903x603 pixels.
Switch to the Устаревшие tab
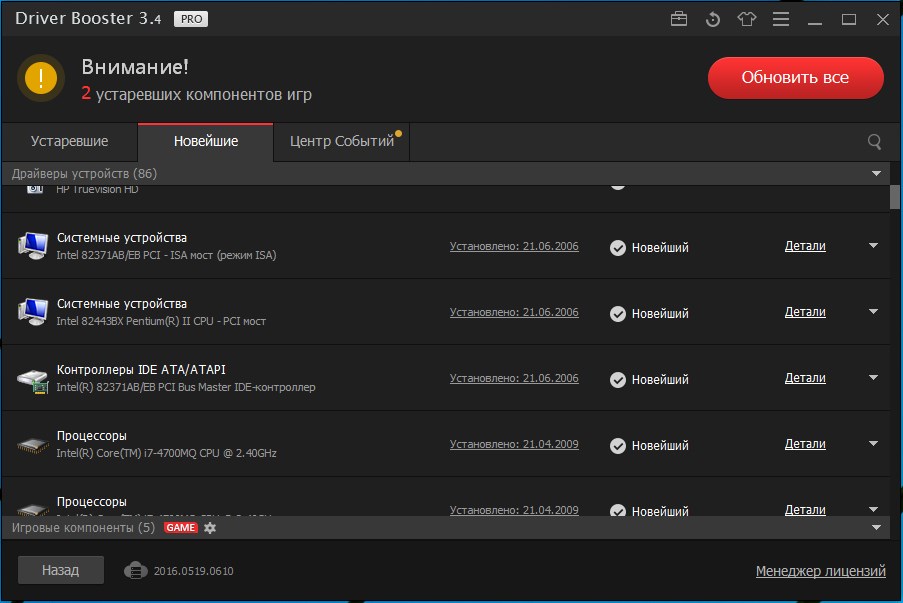point(70,142)
